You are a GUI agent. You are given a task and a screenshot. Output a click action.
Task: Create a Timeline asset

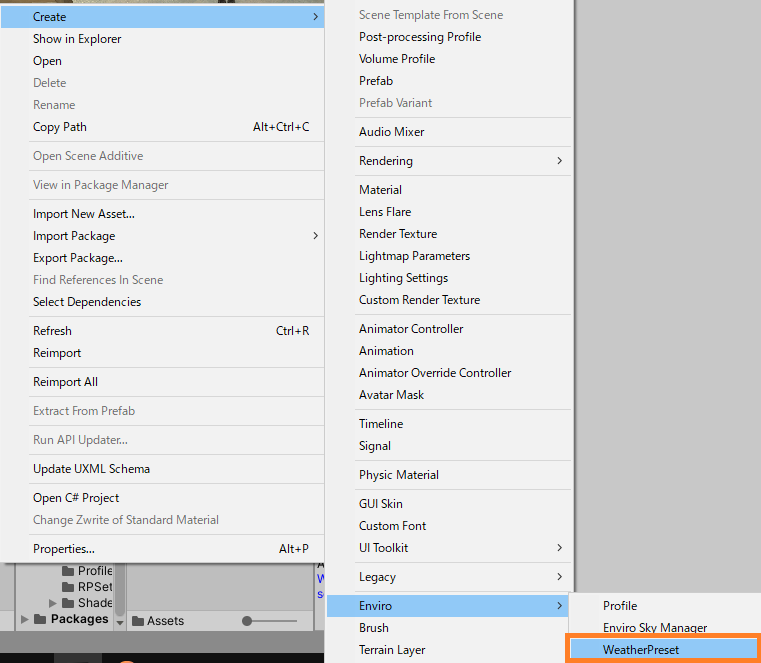[449, 424]
